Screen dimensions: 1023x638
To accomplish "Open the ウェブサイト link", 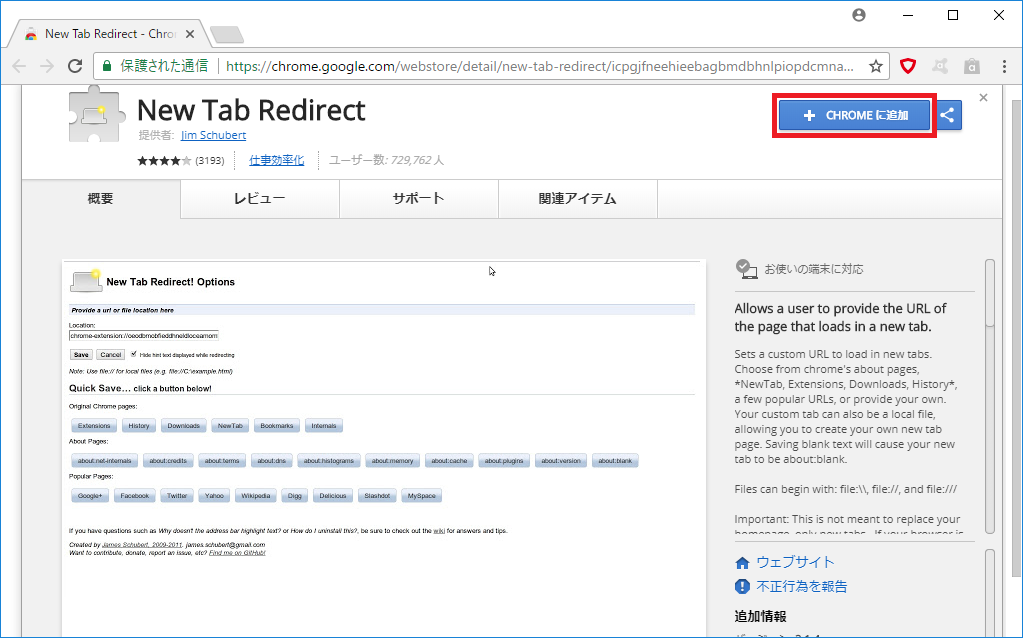I will [795, 562].
